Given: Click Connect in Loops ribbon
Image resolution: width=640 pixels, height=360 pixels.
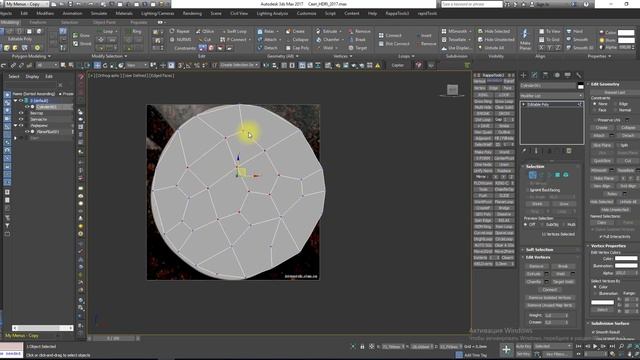Looking at the screenshot, I should (x=390, y=36).
